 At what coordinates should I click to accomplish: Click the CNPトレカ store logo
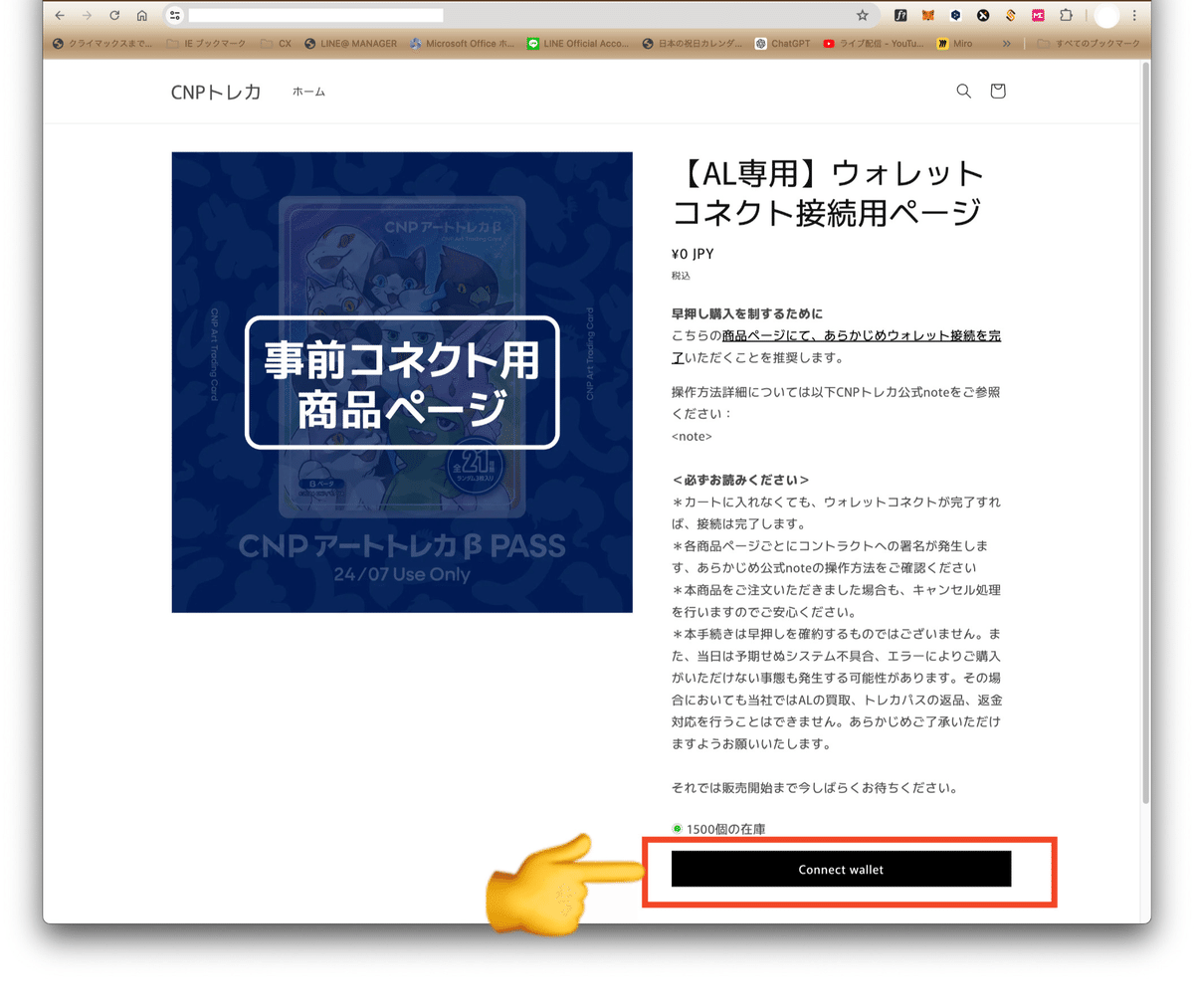pyautogui.click(x=216, y=92)
